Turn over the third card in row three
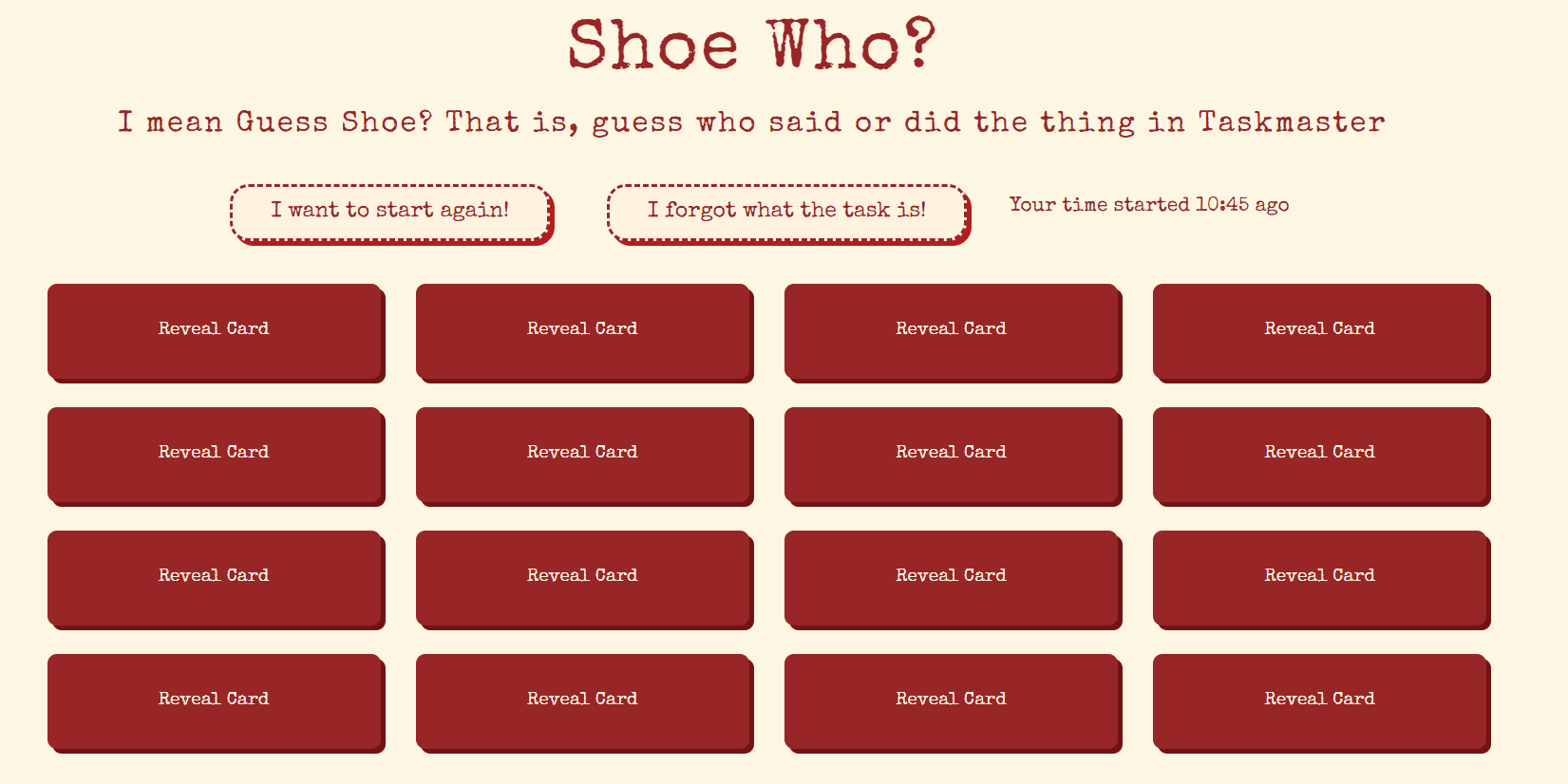 click(952, 577)
